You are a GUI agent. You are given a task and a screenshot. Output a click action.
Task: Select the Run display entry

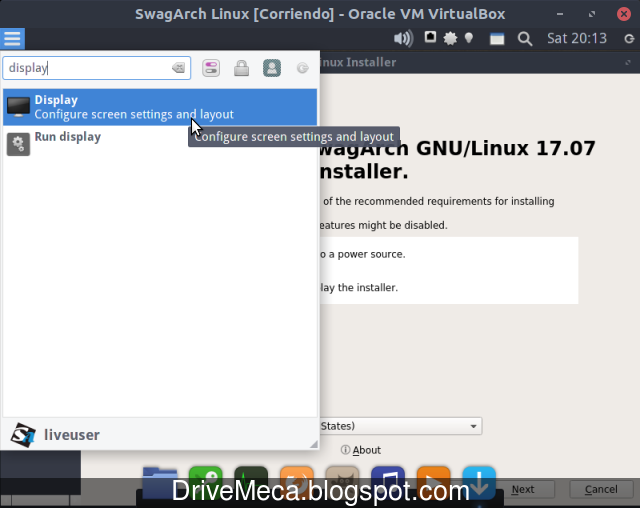160,143
